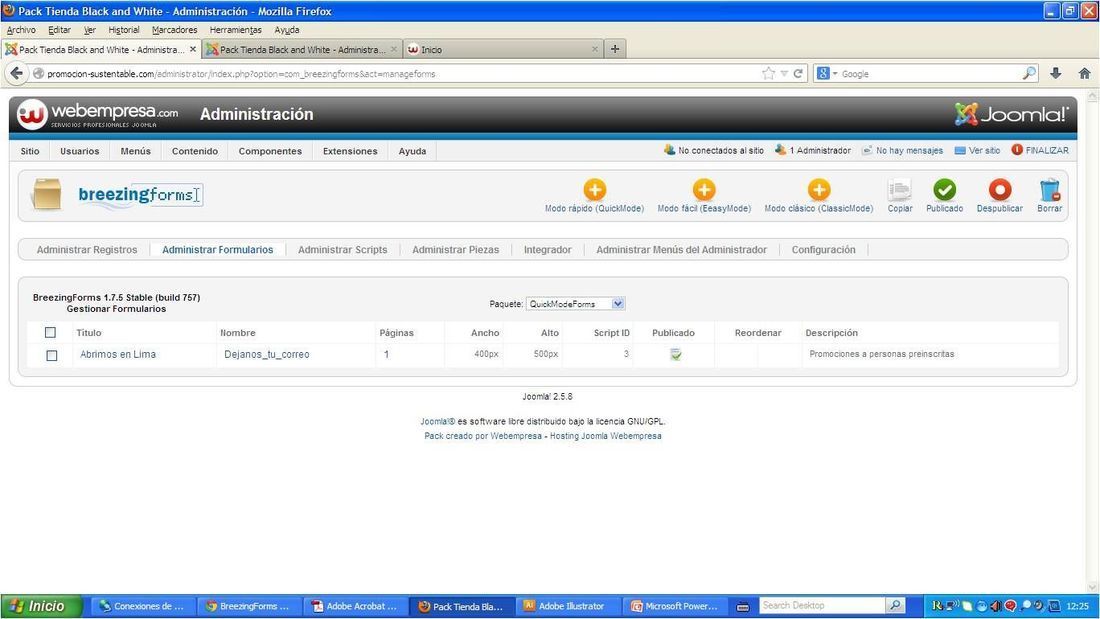Screen dimensions: 1100x619
Task: Click the Firefox back arrow button
Action: (x=17, y=73)
